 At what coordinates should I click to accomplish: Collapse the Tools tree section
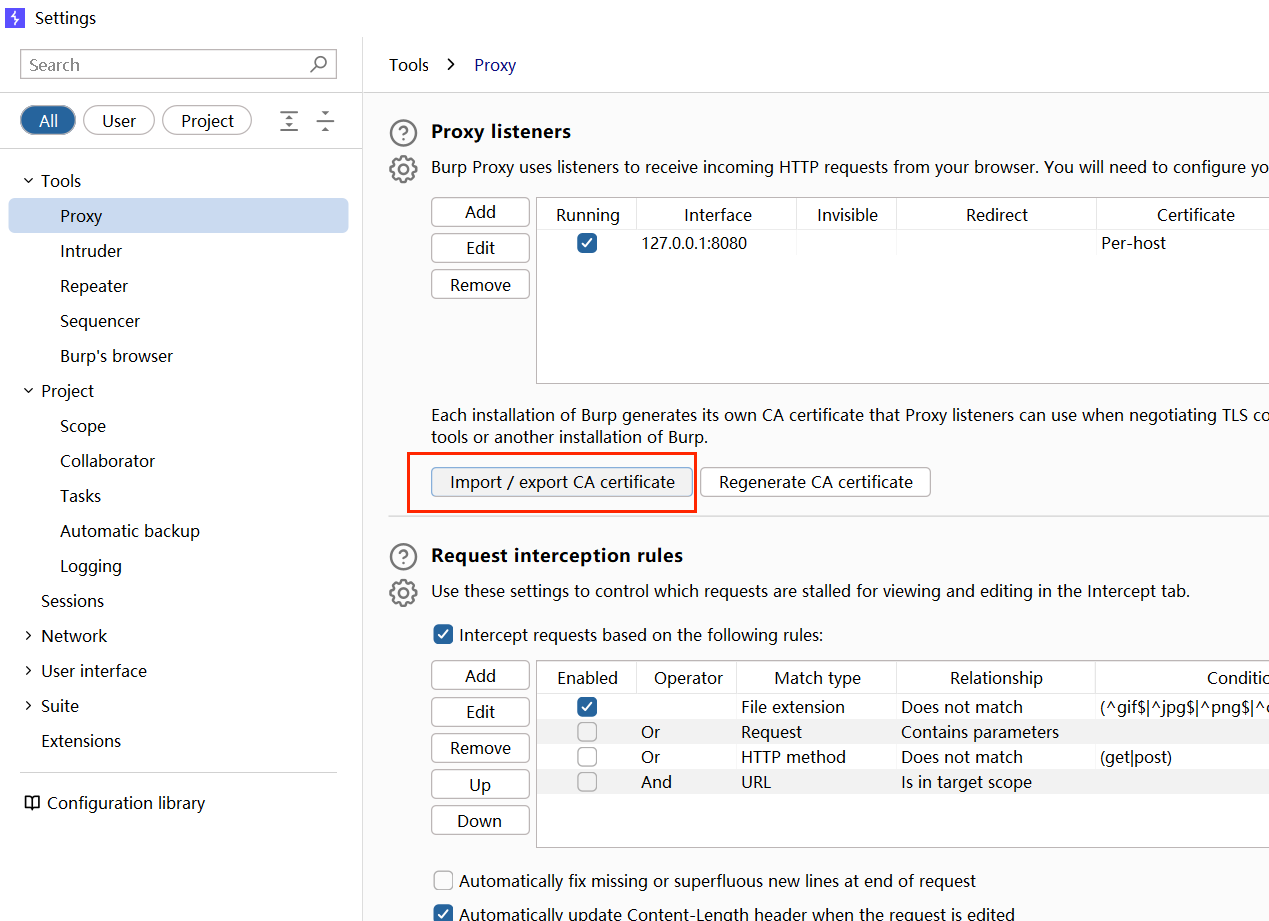pyautogui.click(x=28, y=181)
